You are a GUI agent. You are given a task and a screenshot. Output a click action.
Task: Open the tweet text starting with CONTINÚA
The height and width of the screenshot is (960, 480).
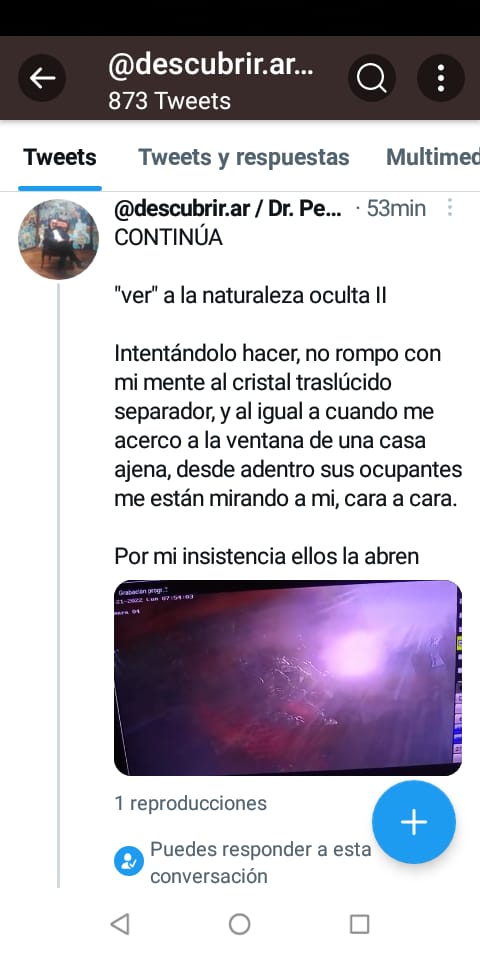pos(288,396)
